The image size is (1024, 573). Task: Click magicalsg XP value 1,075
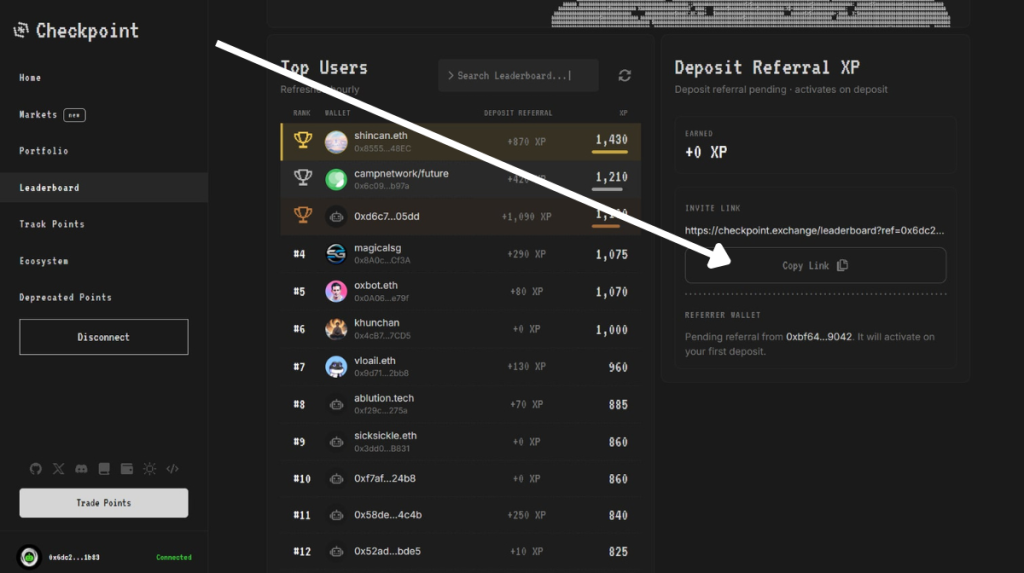point(611,255)
